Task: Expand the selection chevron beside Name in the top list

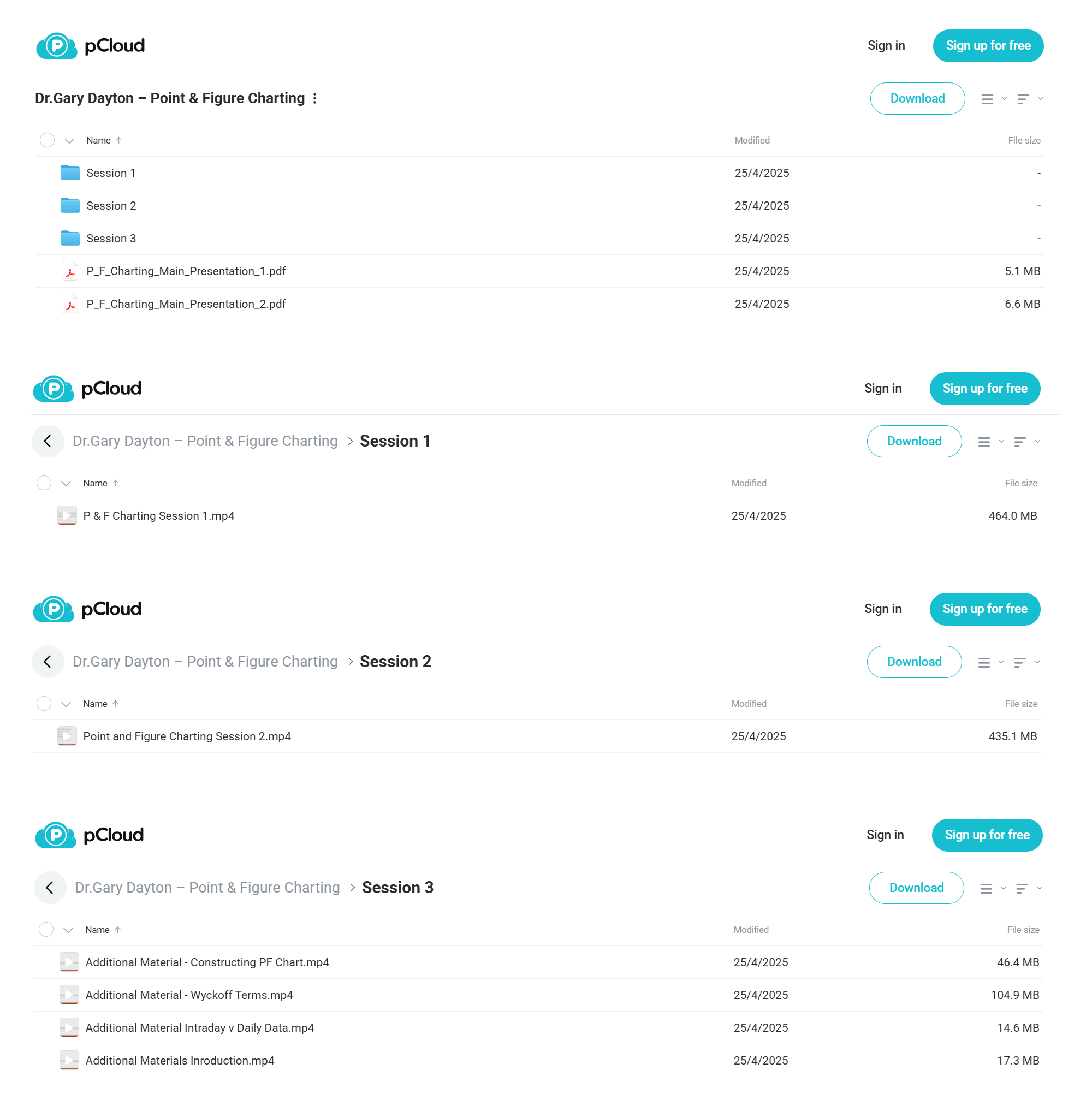Action: tap(69, 141)
